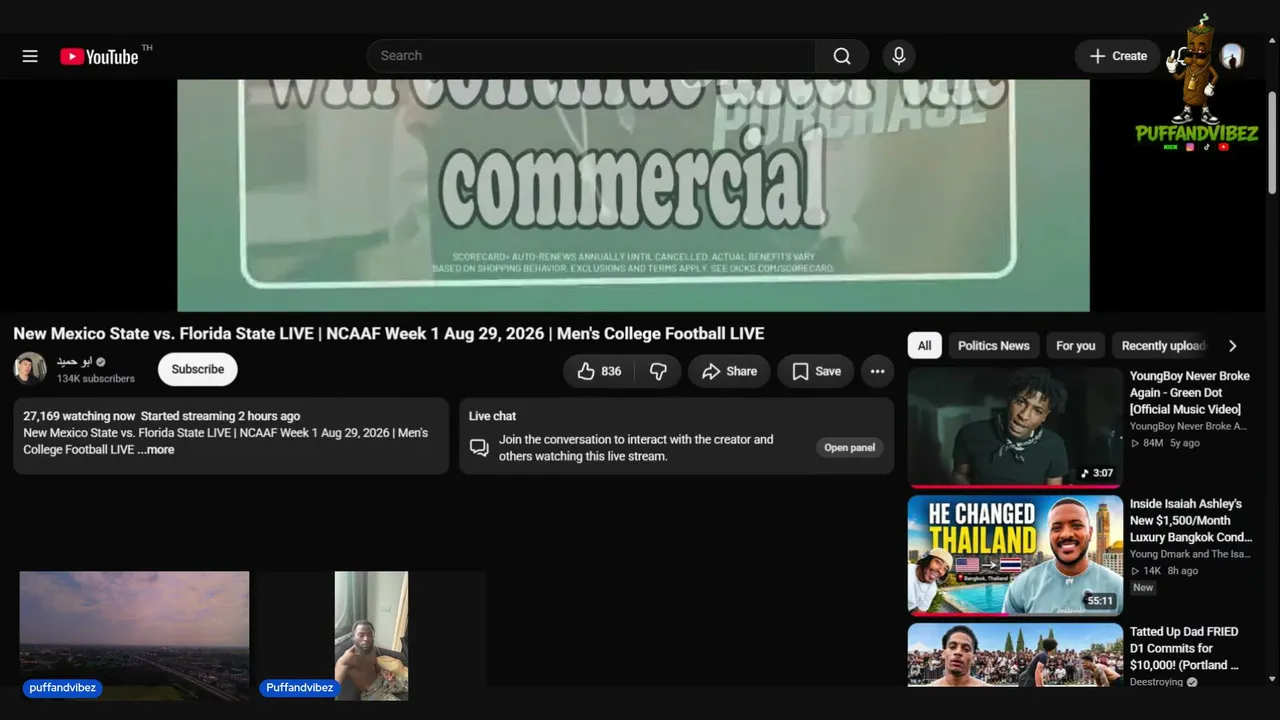Viewport: 1280px width, 720px height.
Task: Open the ابو حميد channel name link
Action: tap(74, 361)
